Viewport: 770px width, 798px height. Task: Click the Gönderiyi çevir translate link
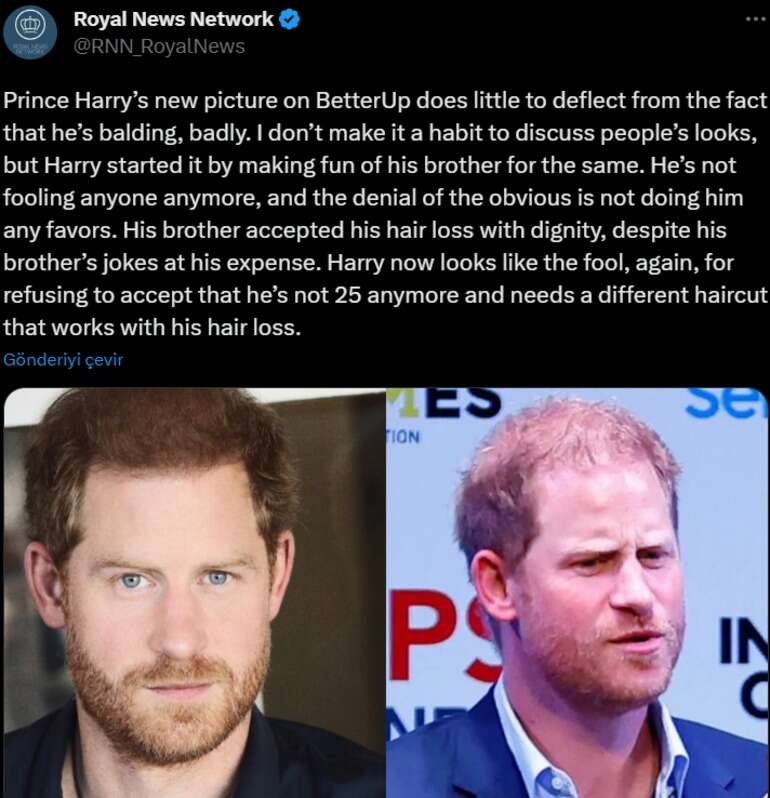[x=63, y=360]
